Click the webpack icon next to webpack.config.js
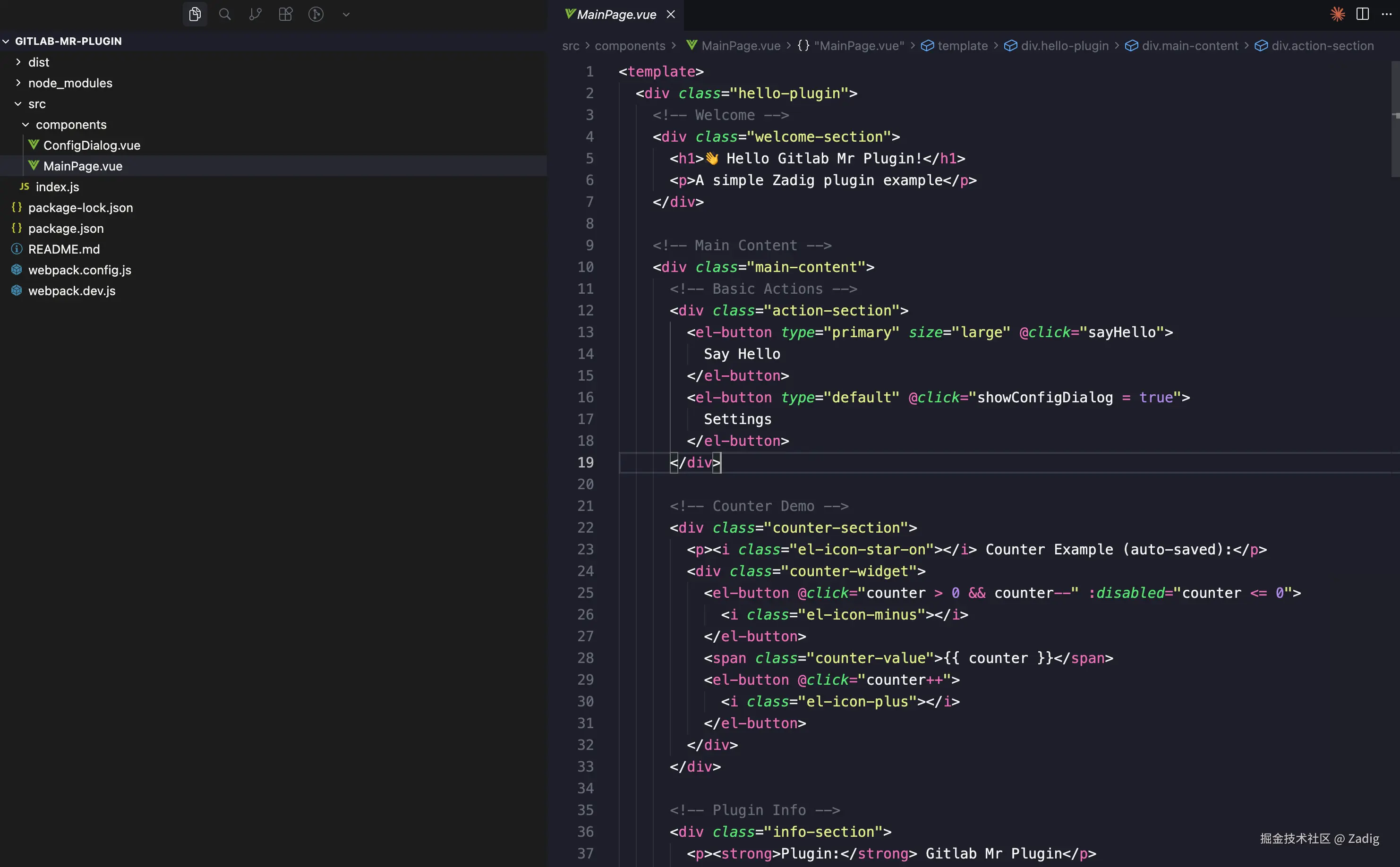This screenshot has height=867, width=1400. click(x=16, y=270)
